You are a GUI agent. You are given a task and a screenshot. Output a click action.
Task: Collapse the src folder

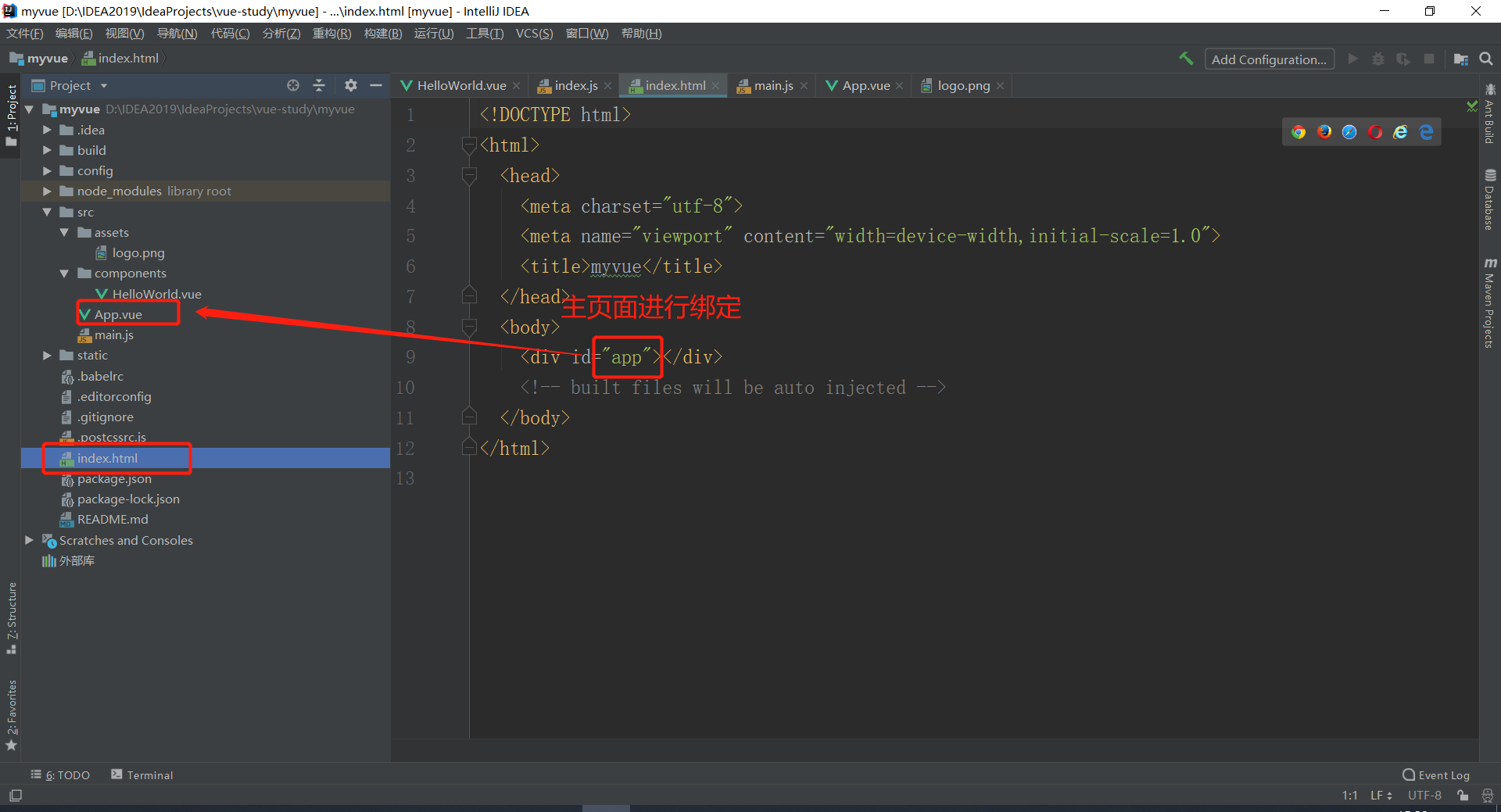[x=47, y=213]
